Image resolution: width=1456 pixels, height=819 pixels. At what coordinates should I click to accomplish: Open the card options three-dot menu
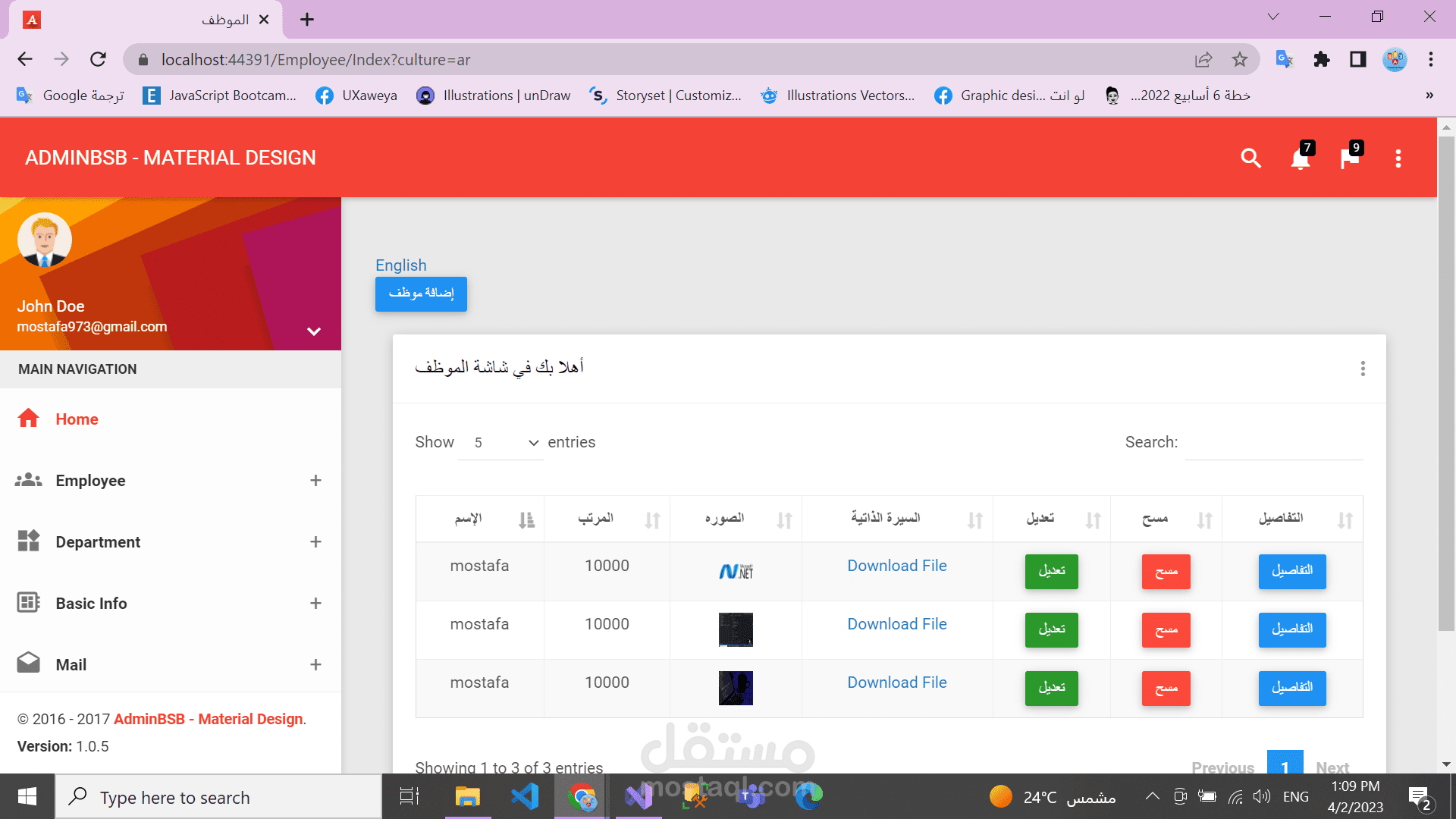1363,369
